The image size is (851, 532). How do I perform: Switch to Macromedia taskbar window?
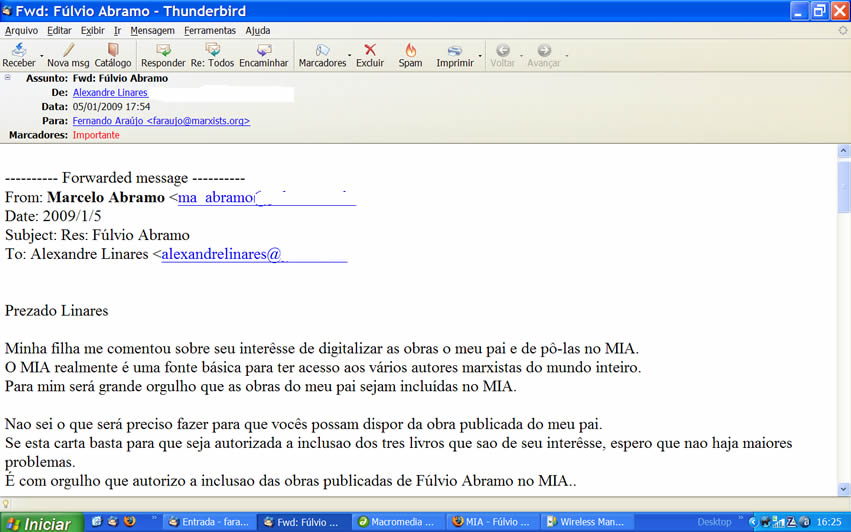394,522
